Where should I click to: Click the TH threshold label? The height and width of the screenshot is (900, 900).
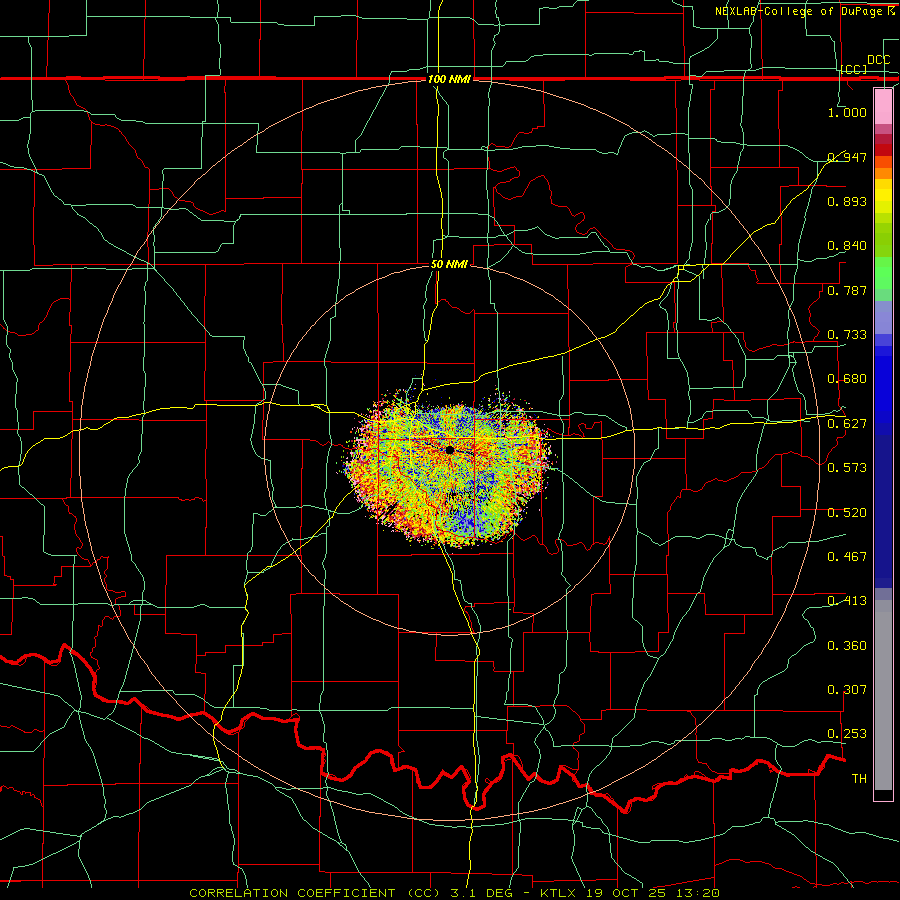[x=859, y=779]
